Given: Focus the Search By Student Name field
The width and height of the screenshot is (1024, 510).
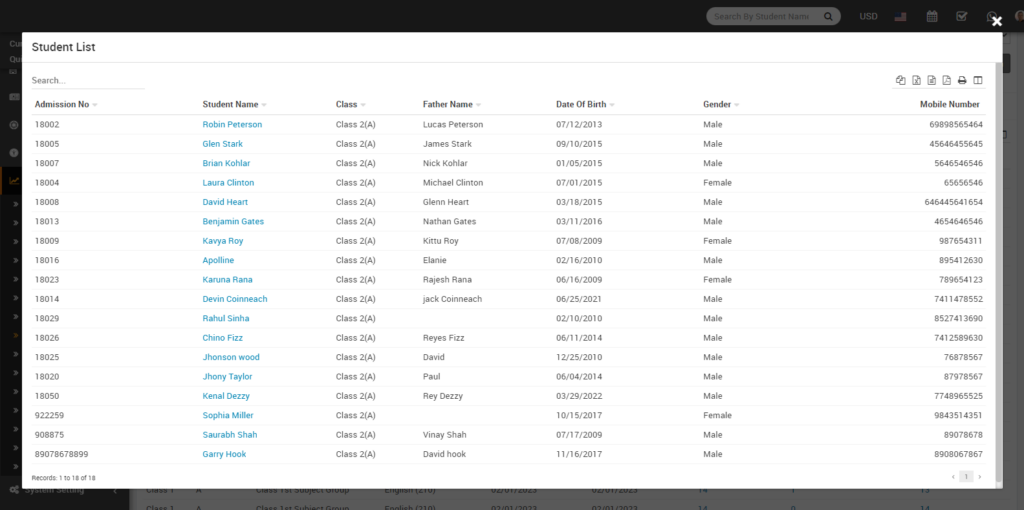Looking at the screenshot, I should point(761,16).
